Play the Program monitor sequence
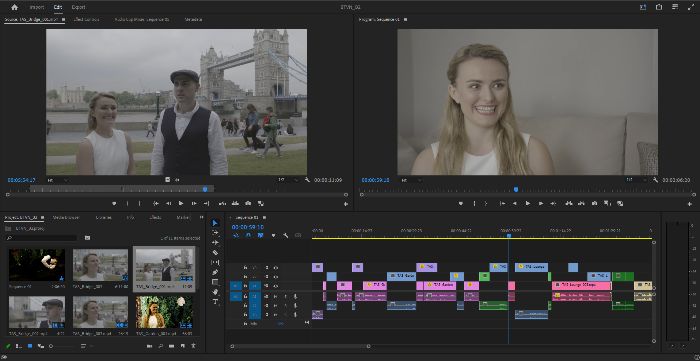Image resolution: width=700 pixels, height=361 pixels. [528, 203]
